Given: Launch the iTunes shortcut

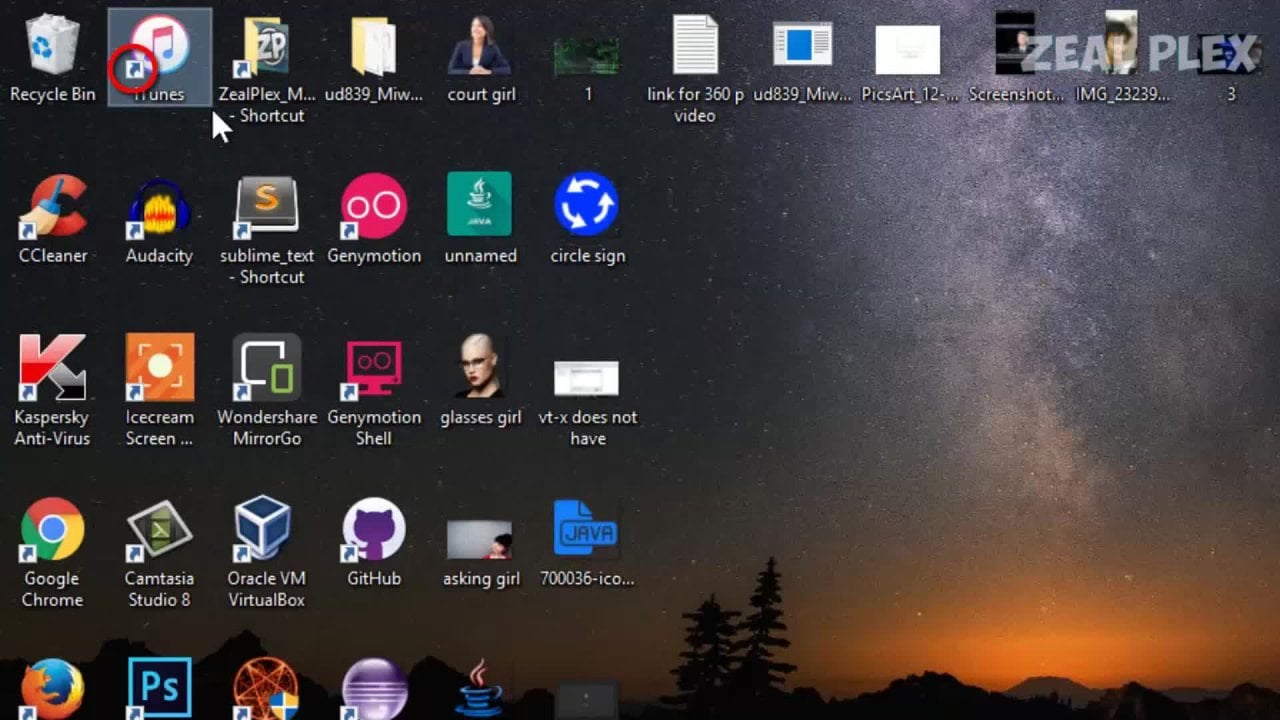Looking at the screenshot, I should (x=160, y=48).
